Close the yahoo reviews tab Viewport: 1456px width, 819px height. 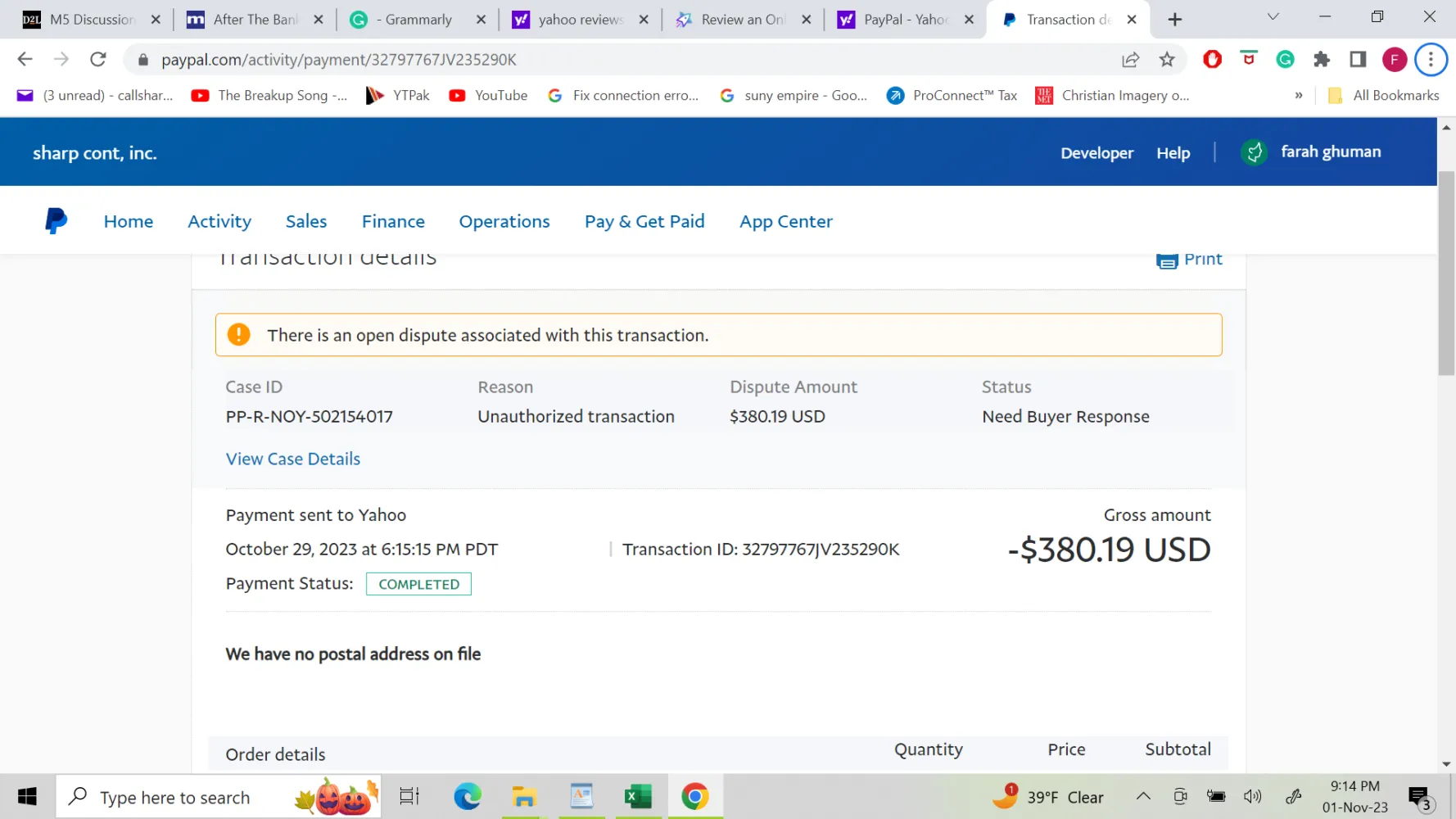coord(644,20)
